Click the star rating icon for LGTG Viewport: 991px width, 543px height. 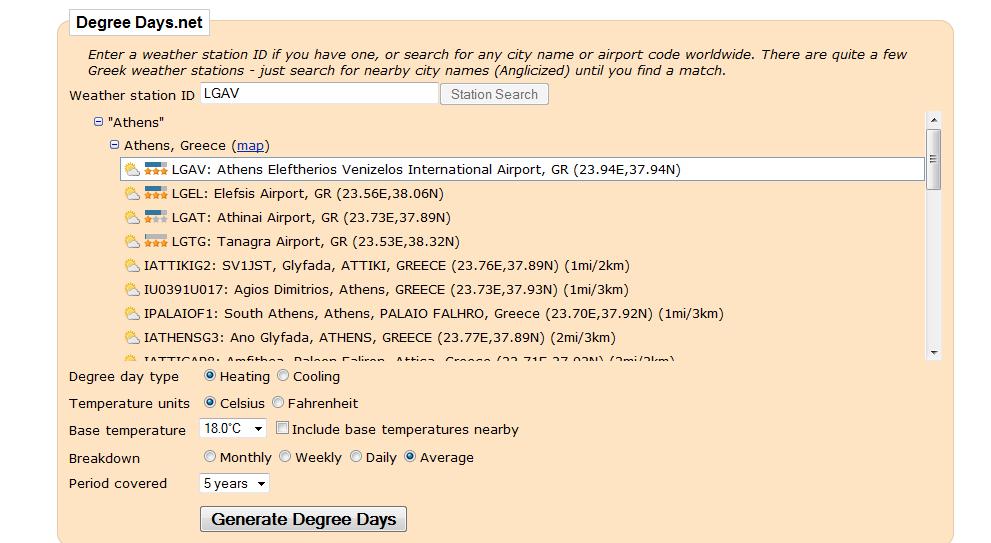pyautogui.click(x=155, y=241)
